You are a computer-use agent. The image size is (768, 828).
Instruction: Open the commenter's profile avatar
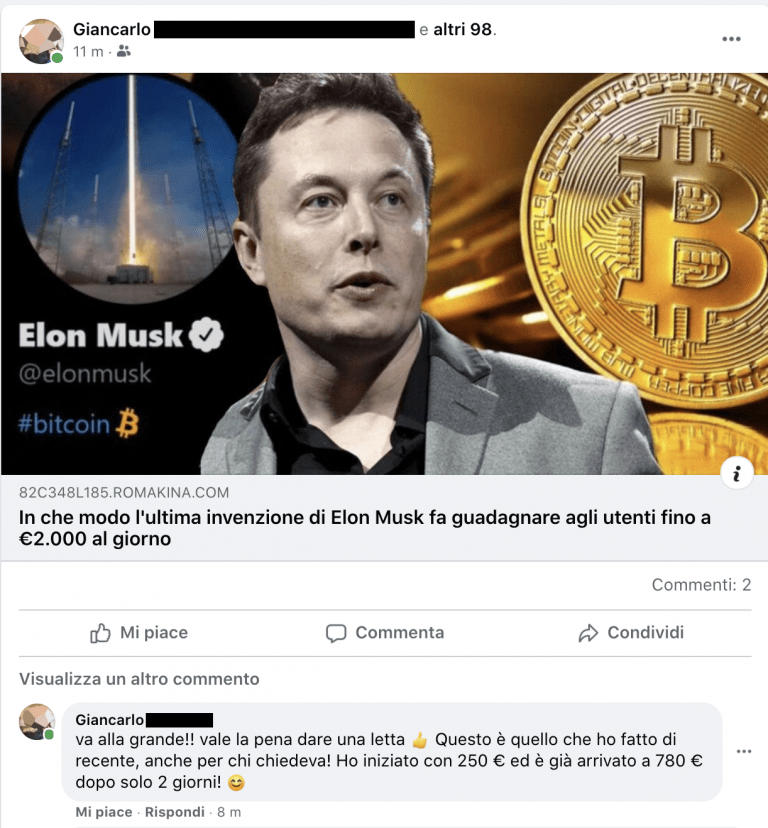[x=36, y=721]
